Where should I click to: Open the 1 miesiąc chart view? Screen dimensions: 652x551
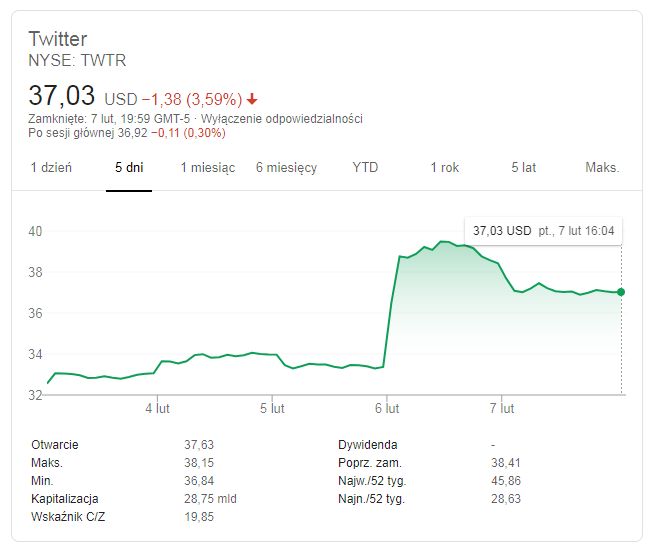(208, 168)
